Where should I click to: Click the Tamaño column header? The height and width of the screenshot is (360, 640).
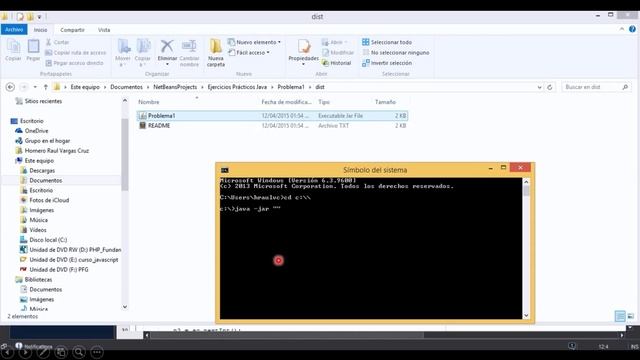[x=385, y=102]
